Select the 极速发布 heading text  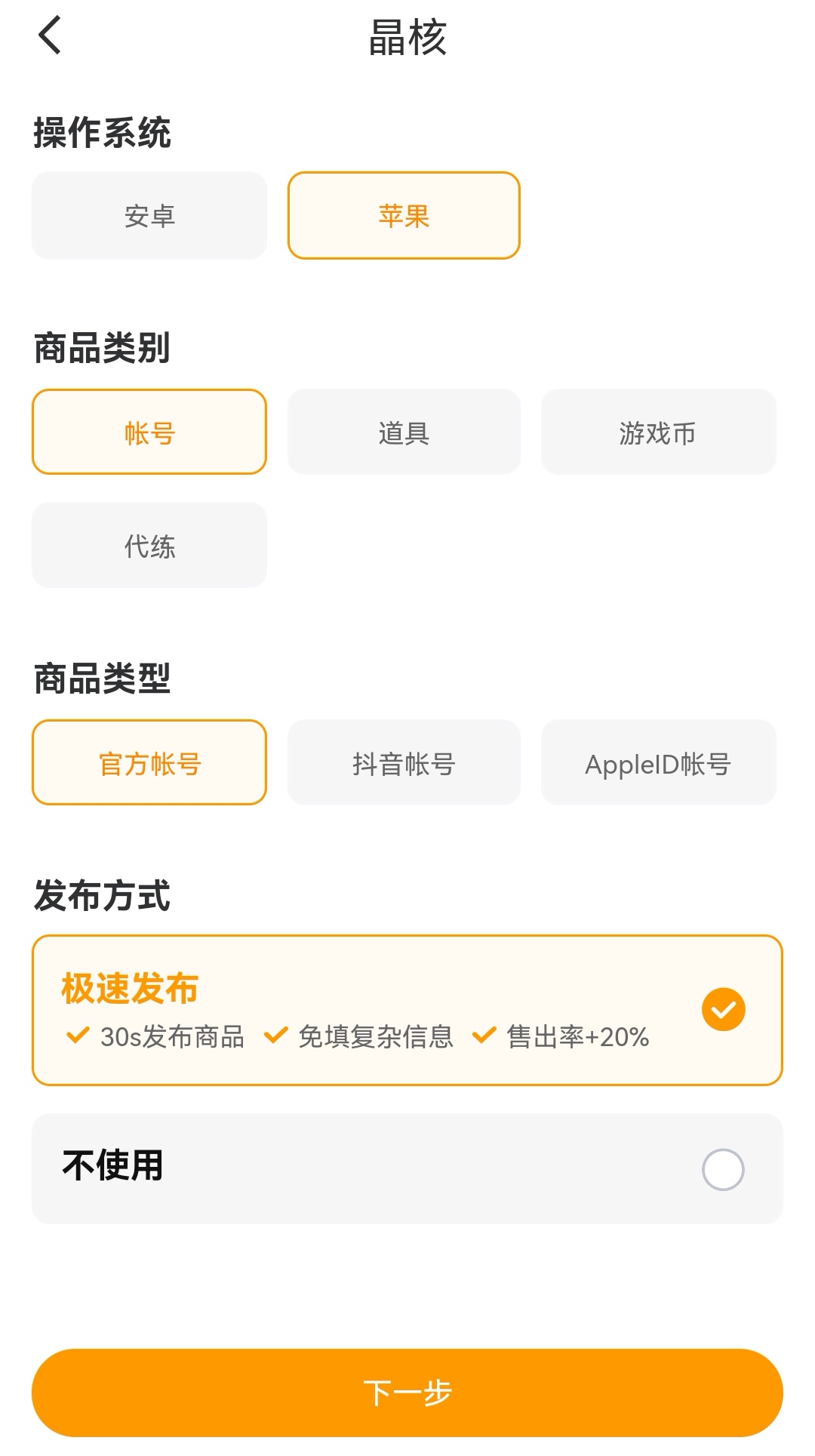click(x=130, y=988)
